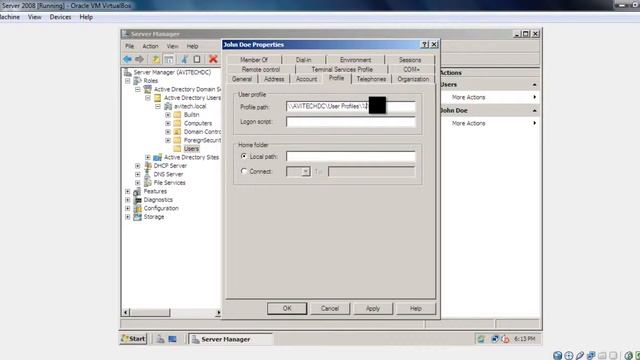Screen dimensions: 640x360
Task: Click the Server Manager quick launch icon beside Start
Action: 160,339
